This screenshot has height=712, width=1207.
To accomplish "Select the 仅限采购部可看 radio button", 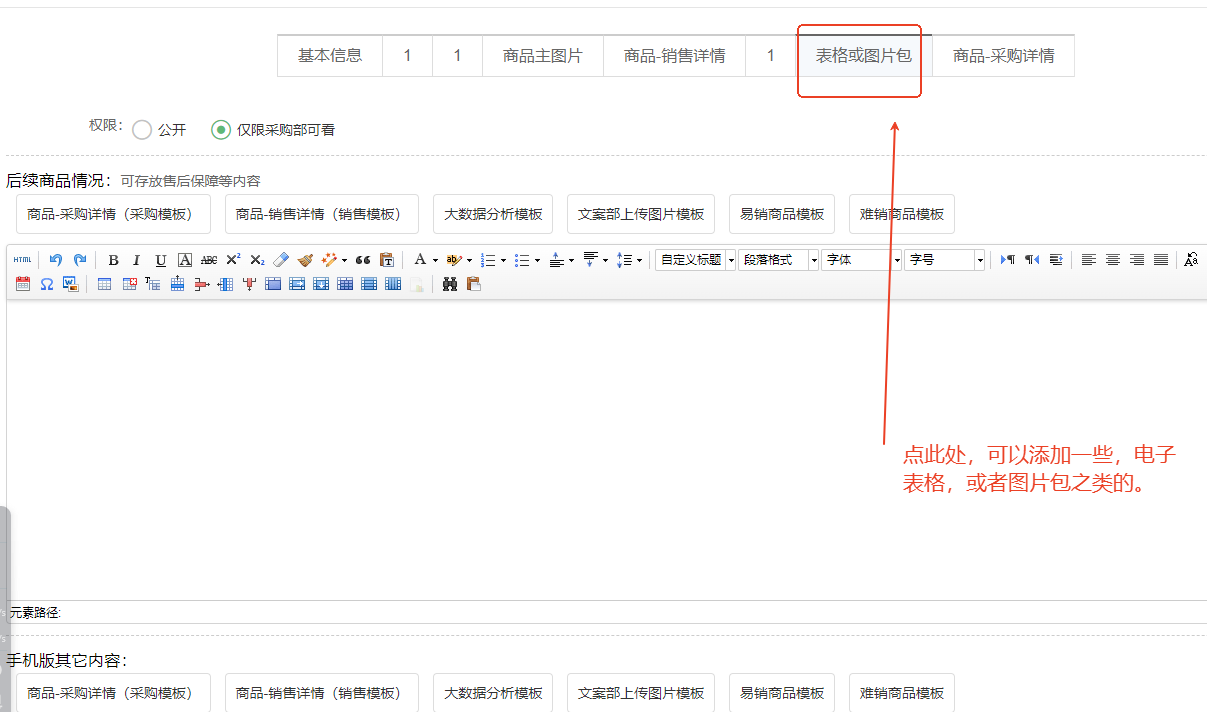I will click(221, 130).
